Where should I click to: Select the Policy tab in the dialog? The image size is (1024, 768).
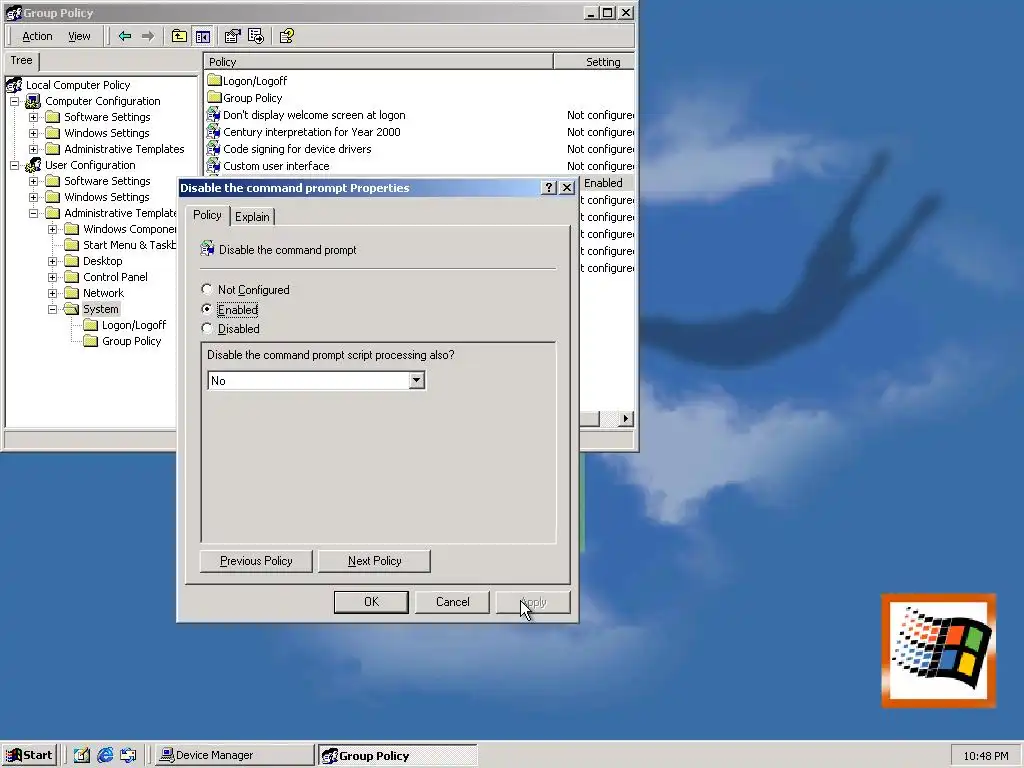(207, 215)
